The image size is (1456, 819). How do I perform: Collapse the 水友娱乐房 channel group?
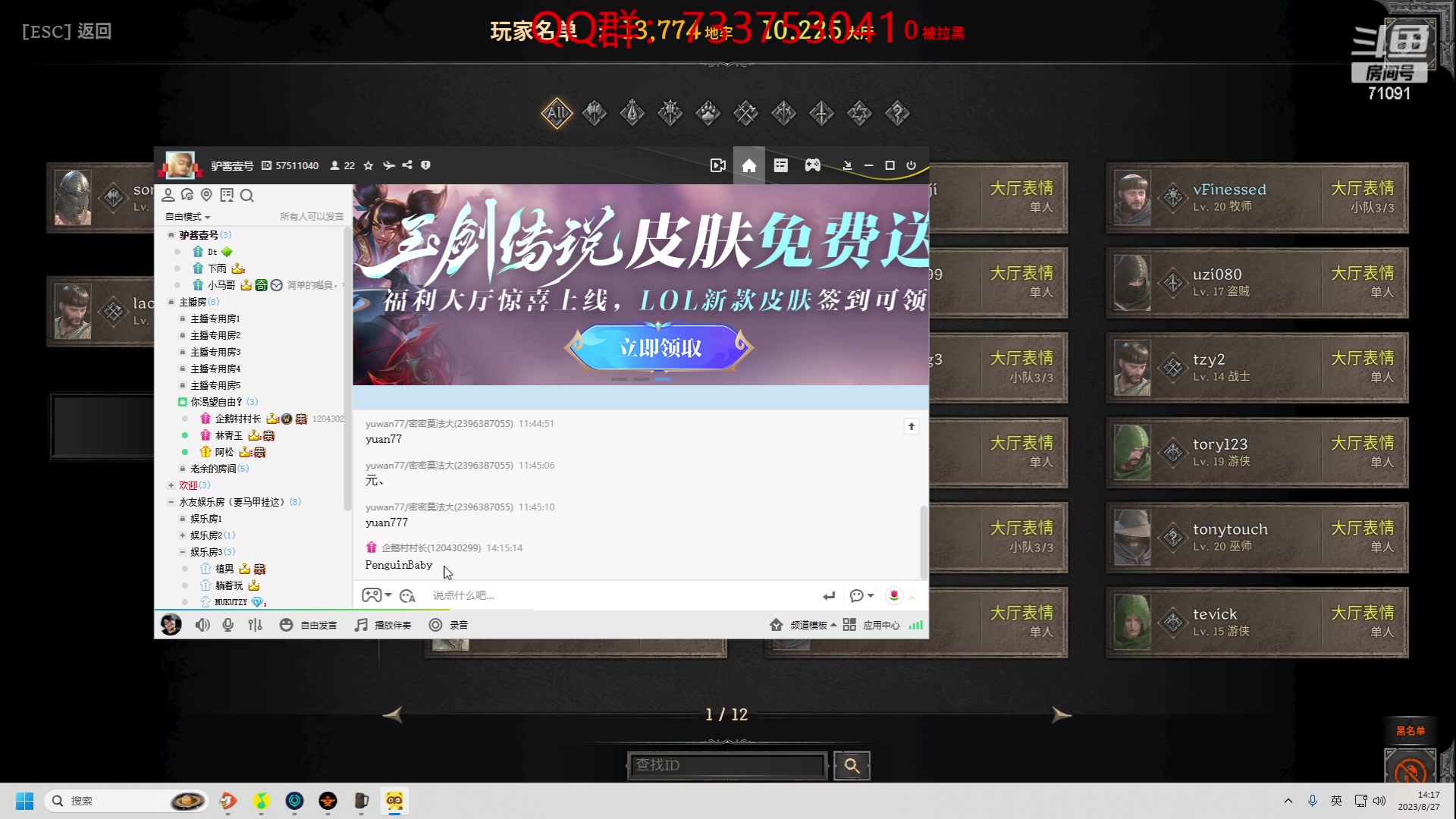point(171,502)
